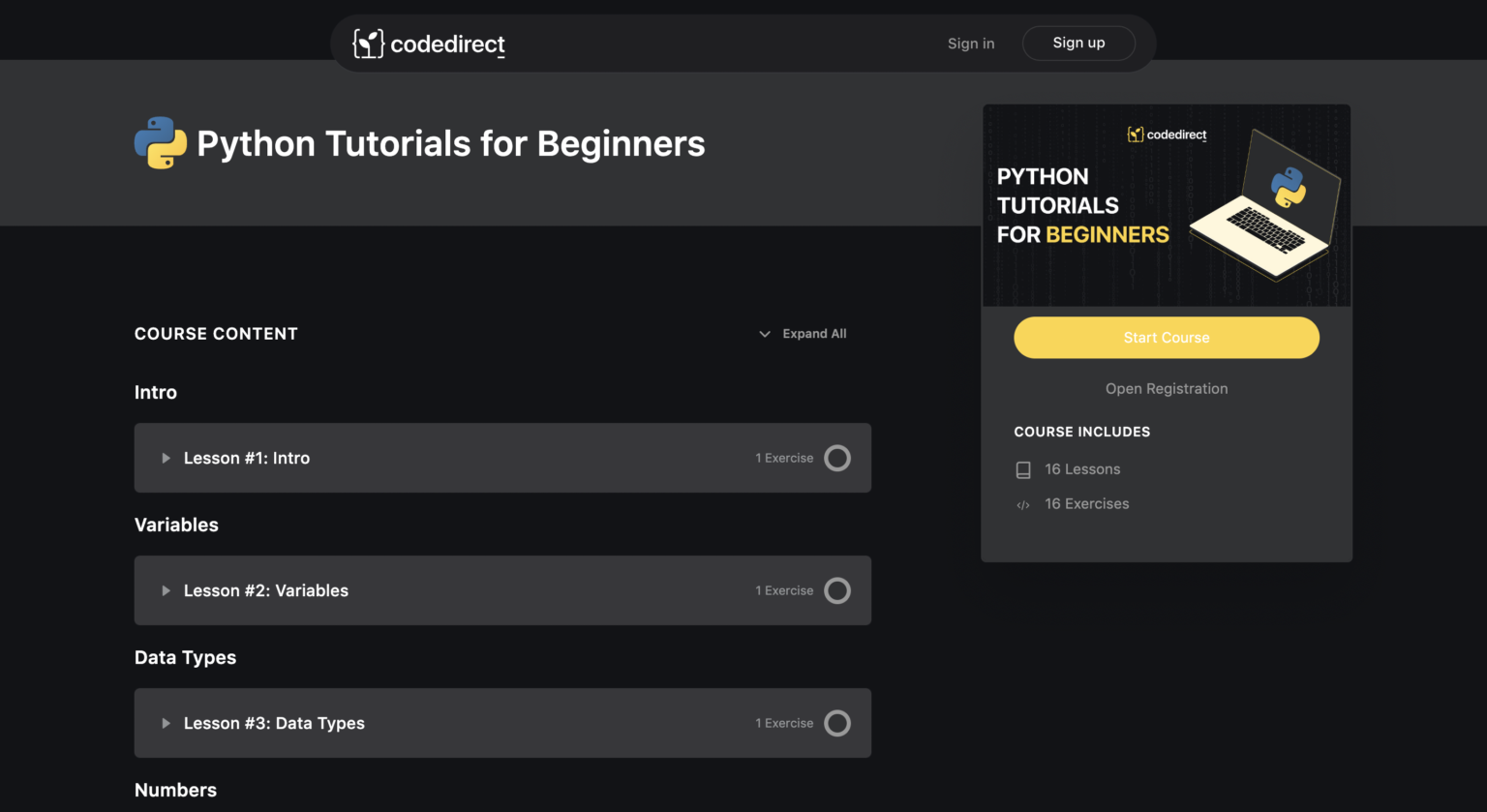The image size is (1487, 812).
Task: Toggle completion circle for Lesson #2: Variables
Action: [x=837, y=590]
